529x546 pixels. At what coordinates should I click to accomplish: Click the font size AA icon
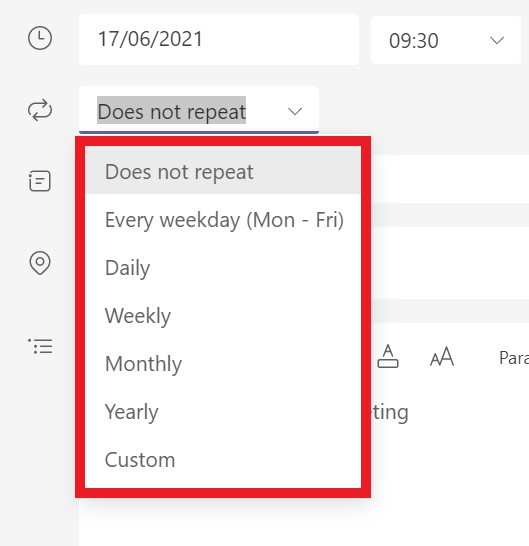pos(442,356)
